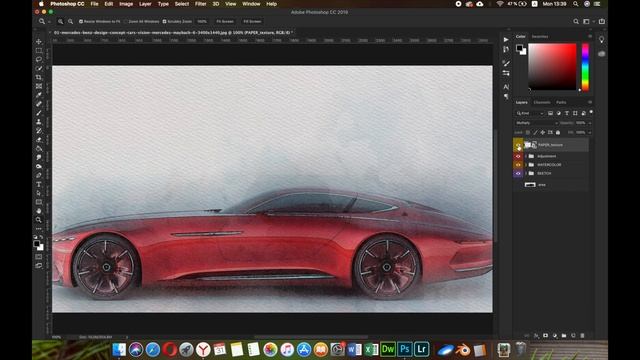The width and height of the screenshot is (640, 360).
Task: Select the Lasso tool
Action: tap(39, 59)
